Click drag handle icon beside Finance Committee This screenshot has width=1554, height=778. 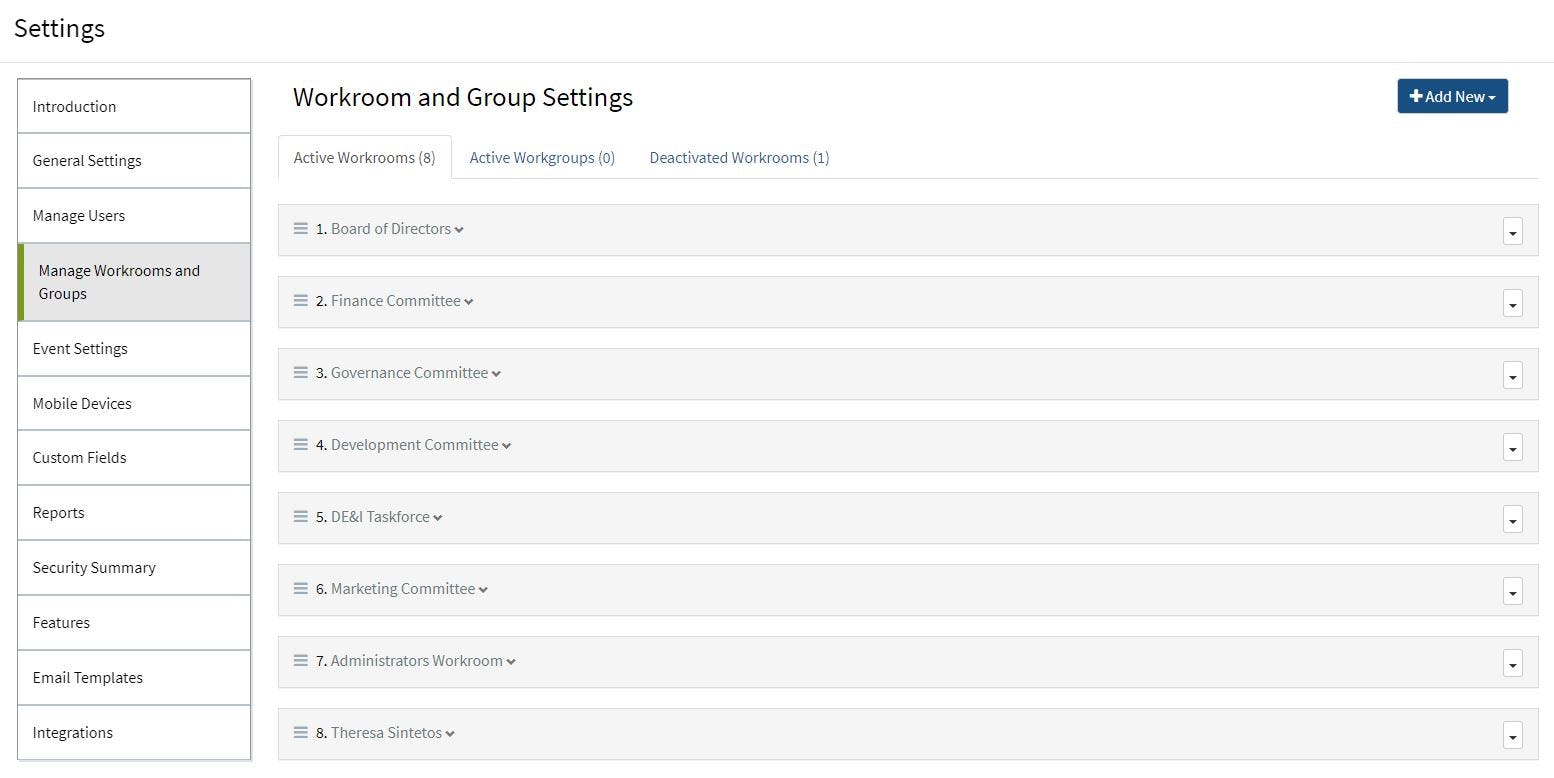(300, 300)
